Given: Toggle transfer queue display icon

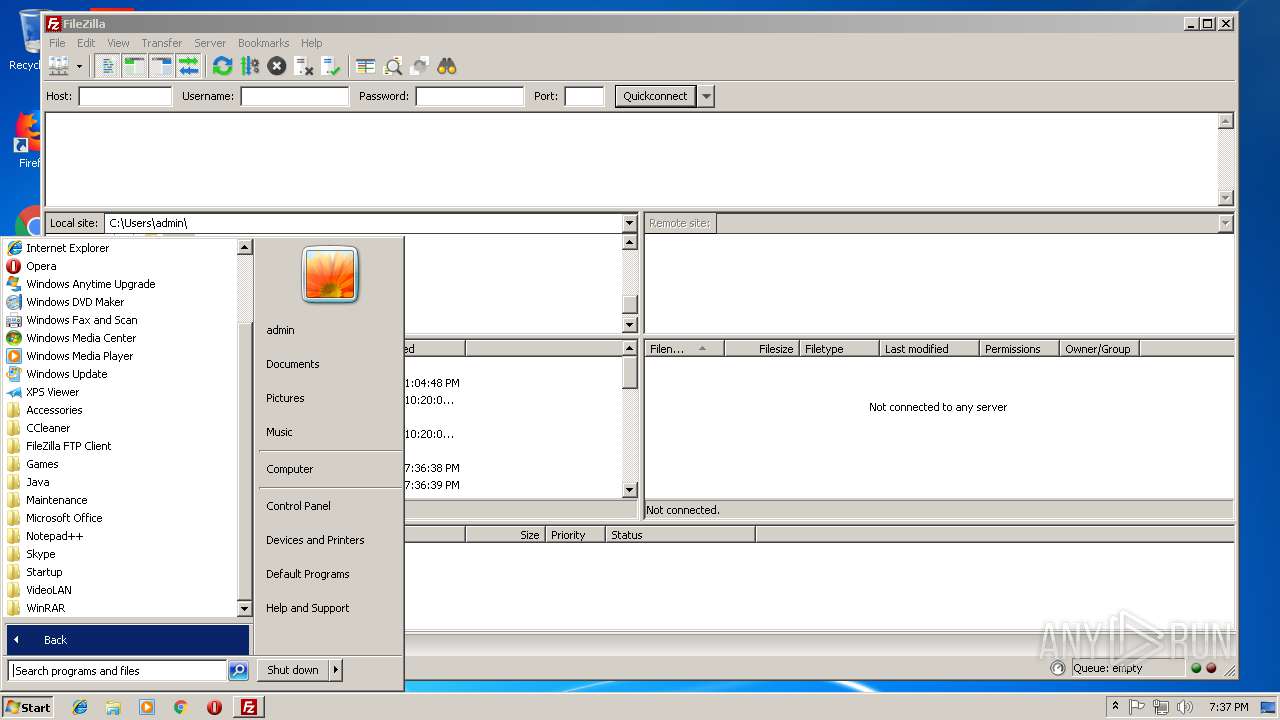Looking at the screenshot, I should tap(188, 66).
